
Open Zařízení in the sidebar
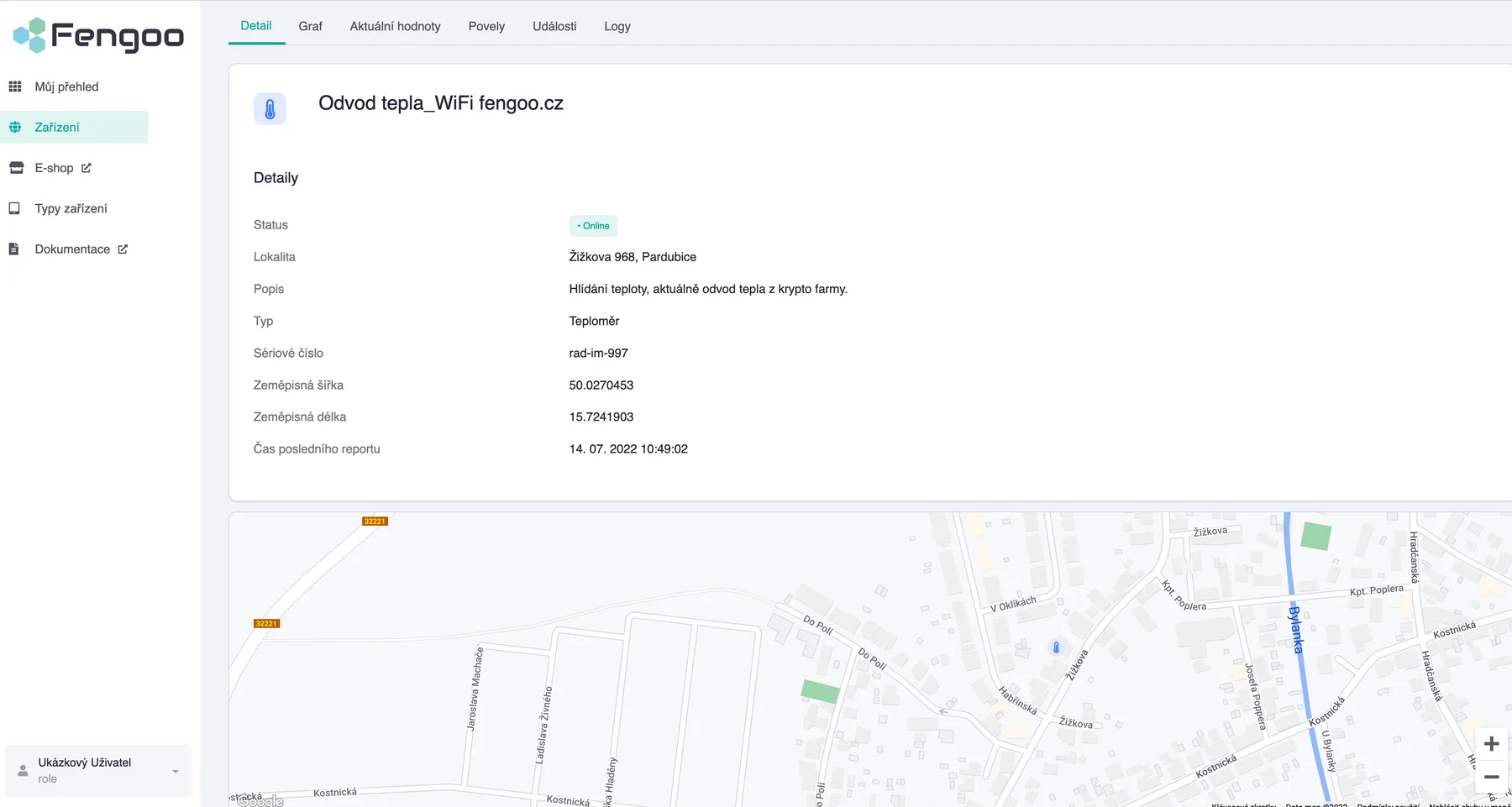[x=74, y=127]
